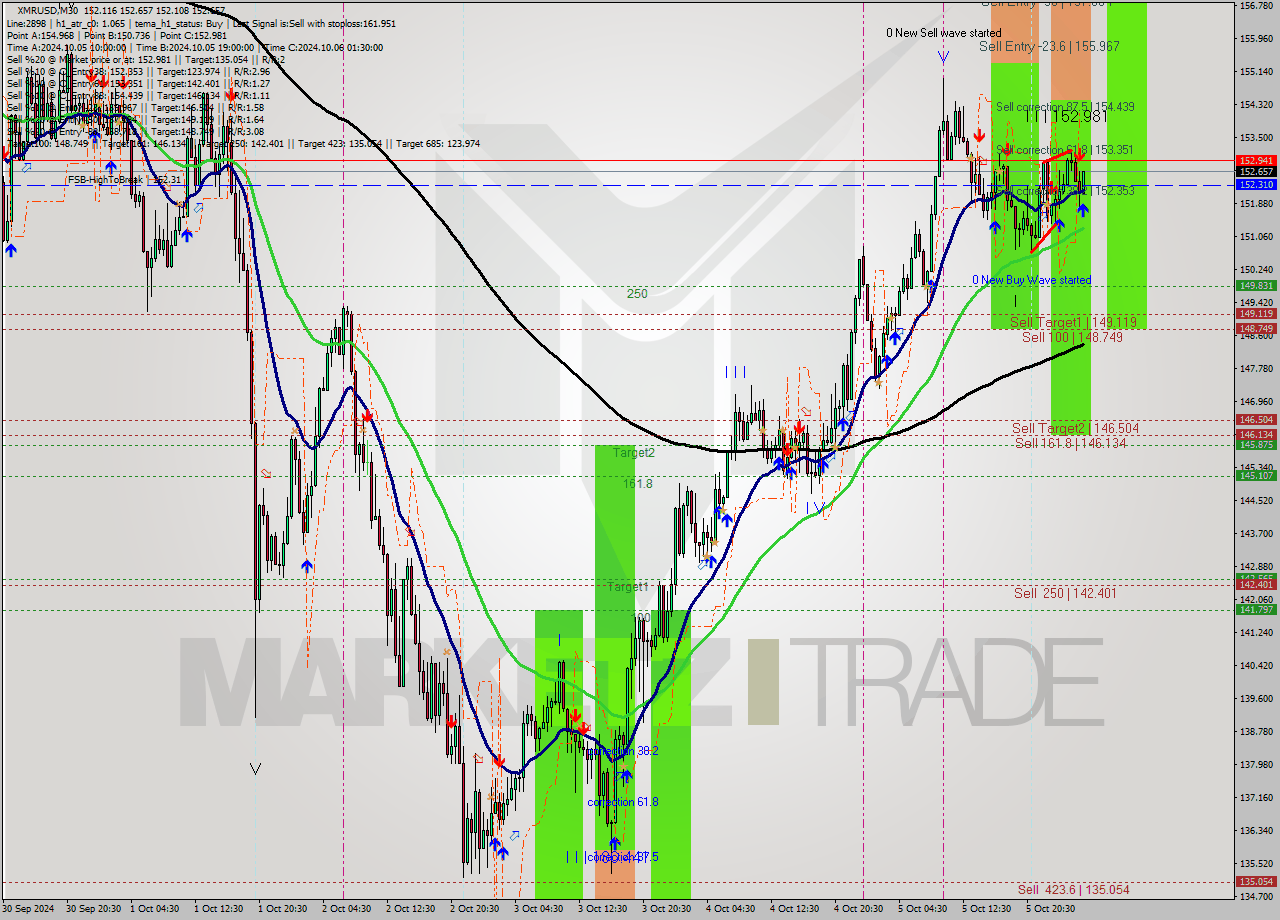
Task: Click 'Sell Entry -23.6 | 155.967' label
Action: coord(1049,46)
